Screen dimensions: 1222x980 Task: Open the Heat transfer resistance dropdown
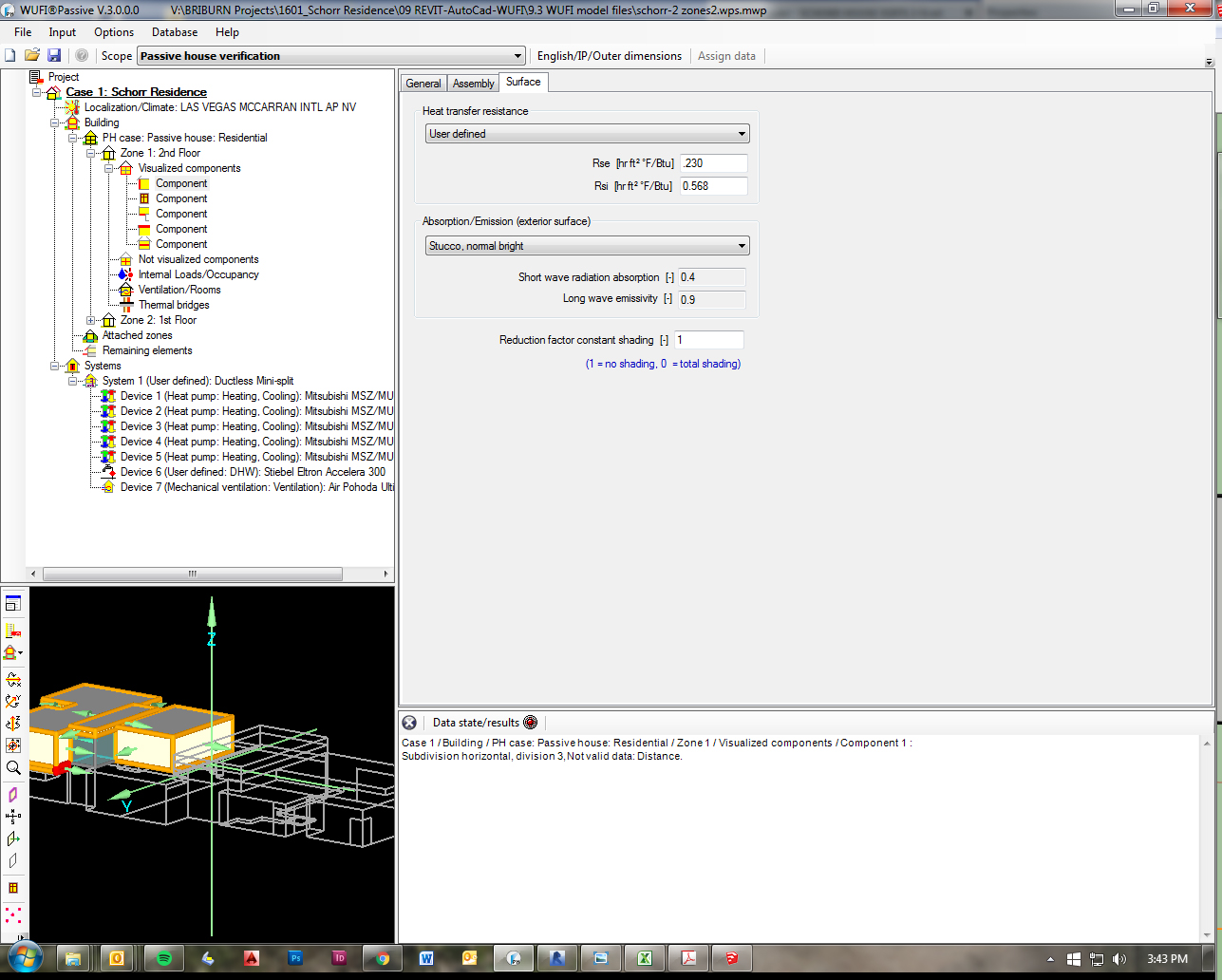click(743, 134)
